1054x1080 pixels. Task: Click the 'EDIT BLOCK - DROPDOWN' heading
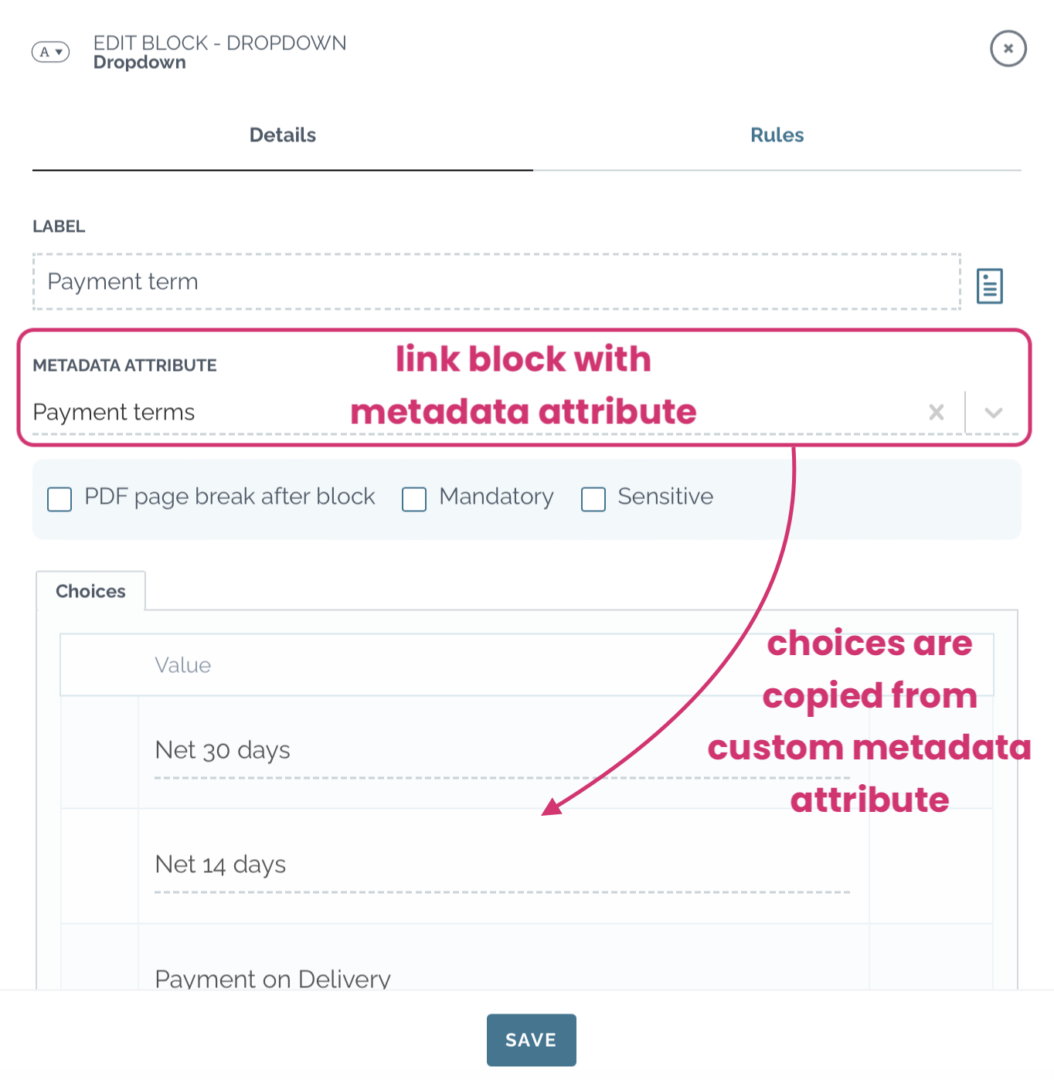coord(219,43)
